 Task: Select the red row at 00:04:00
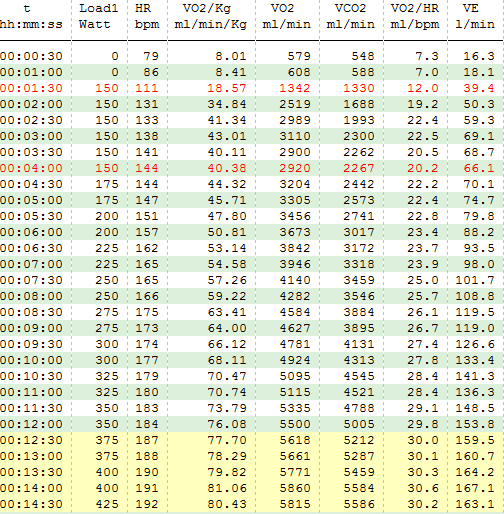click(x=252, y=168)
